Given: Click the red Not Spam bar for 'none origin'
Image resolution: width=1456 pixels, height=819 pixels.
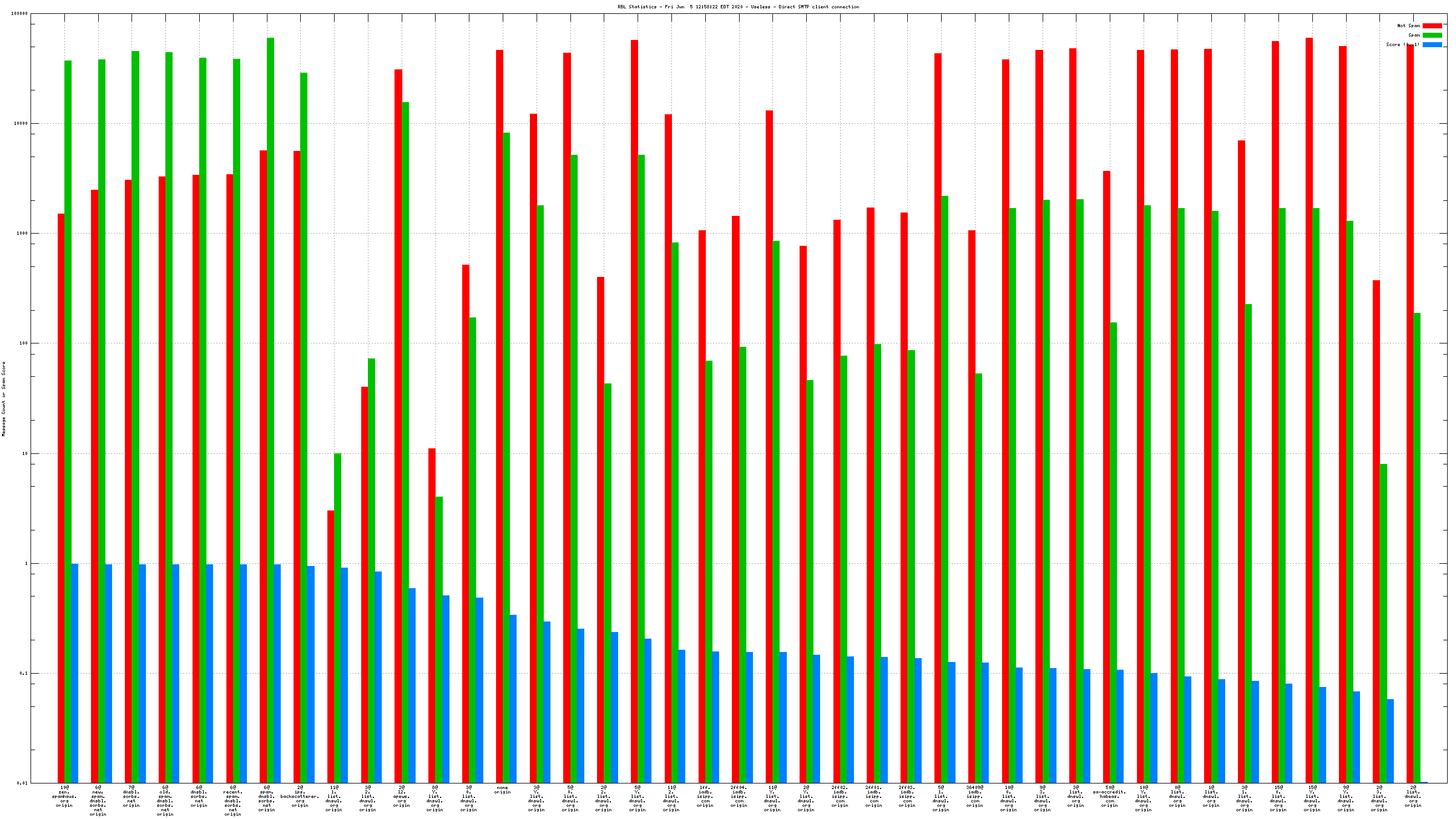Looking at the screenshot, I should (x=499, y=396).
